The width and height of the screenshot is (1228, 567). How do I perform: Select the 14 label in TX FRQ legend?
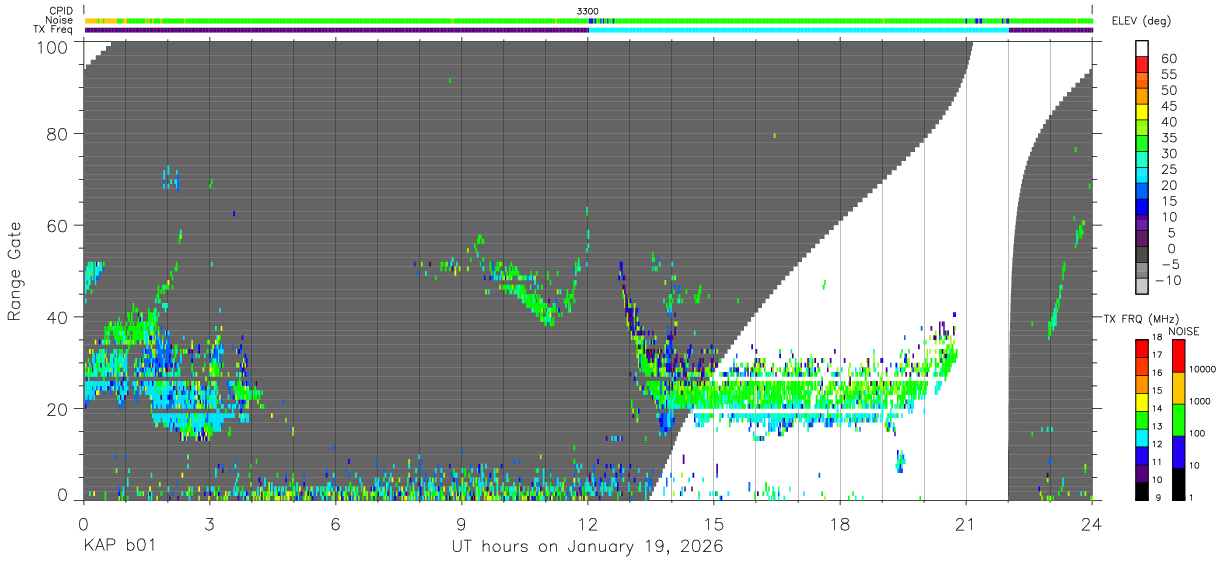point(1157,408)
